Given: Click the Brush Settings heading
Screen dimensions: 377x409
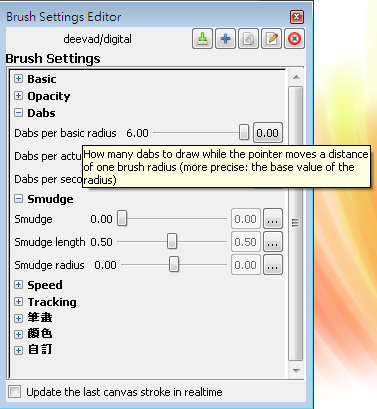Looking at the screenshot, I should [53, 58].
